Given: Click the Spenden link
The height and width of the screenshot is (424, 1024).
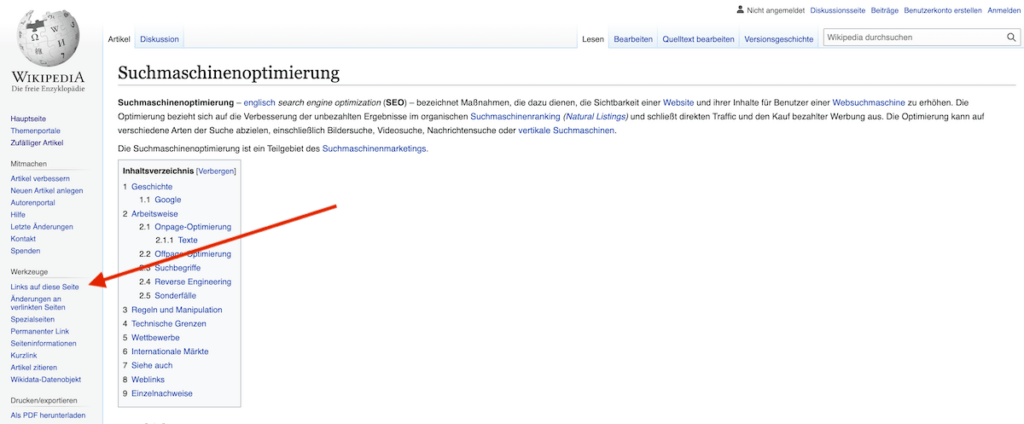Looking at the screenshot, I should (x=25, y=250).
